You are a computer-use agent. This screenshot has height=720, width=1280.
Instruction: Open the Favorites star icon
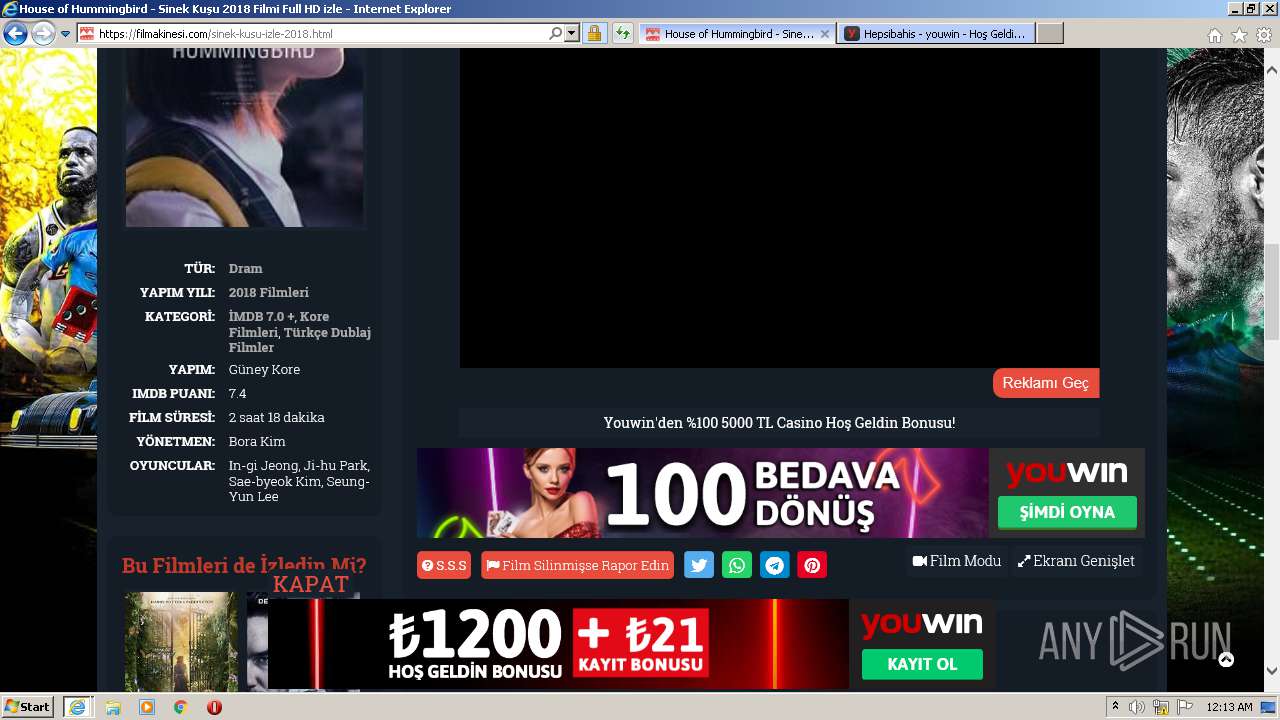tap(1239, 35)
